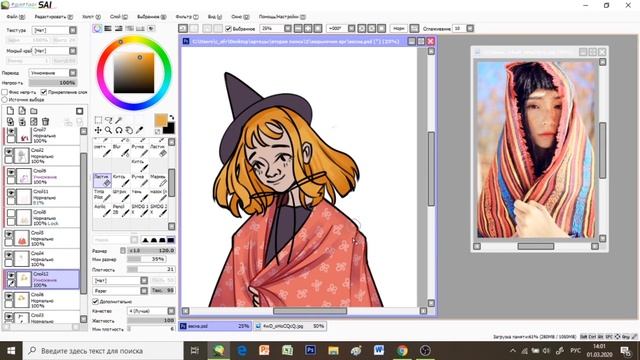
Task: Open the Фильтр menu
Action: 187,17
